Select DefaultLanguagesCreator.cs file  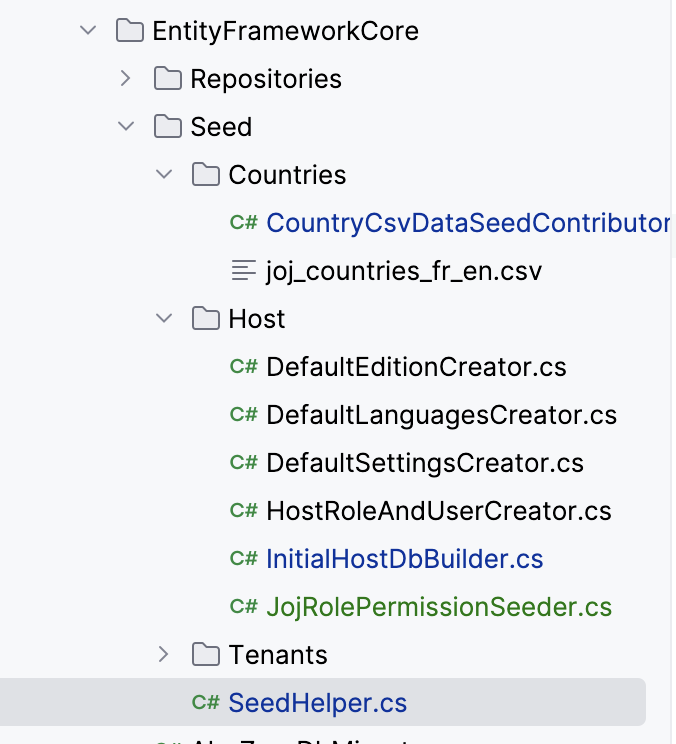[441, 415]
